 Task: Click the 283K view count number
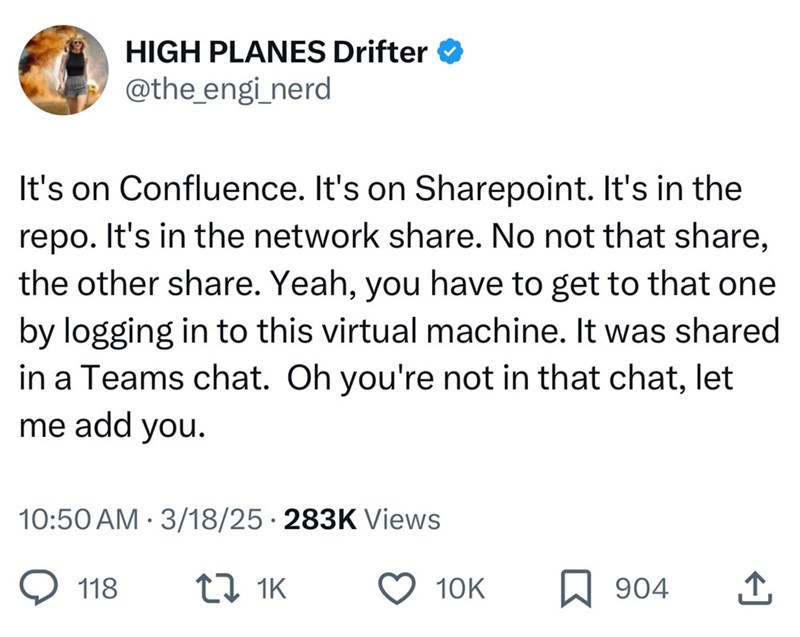click(320, 519)
